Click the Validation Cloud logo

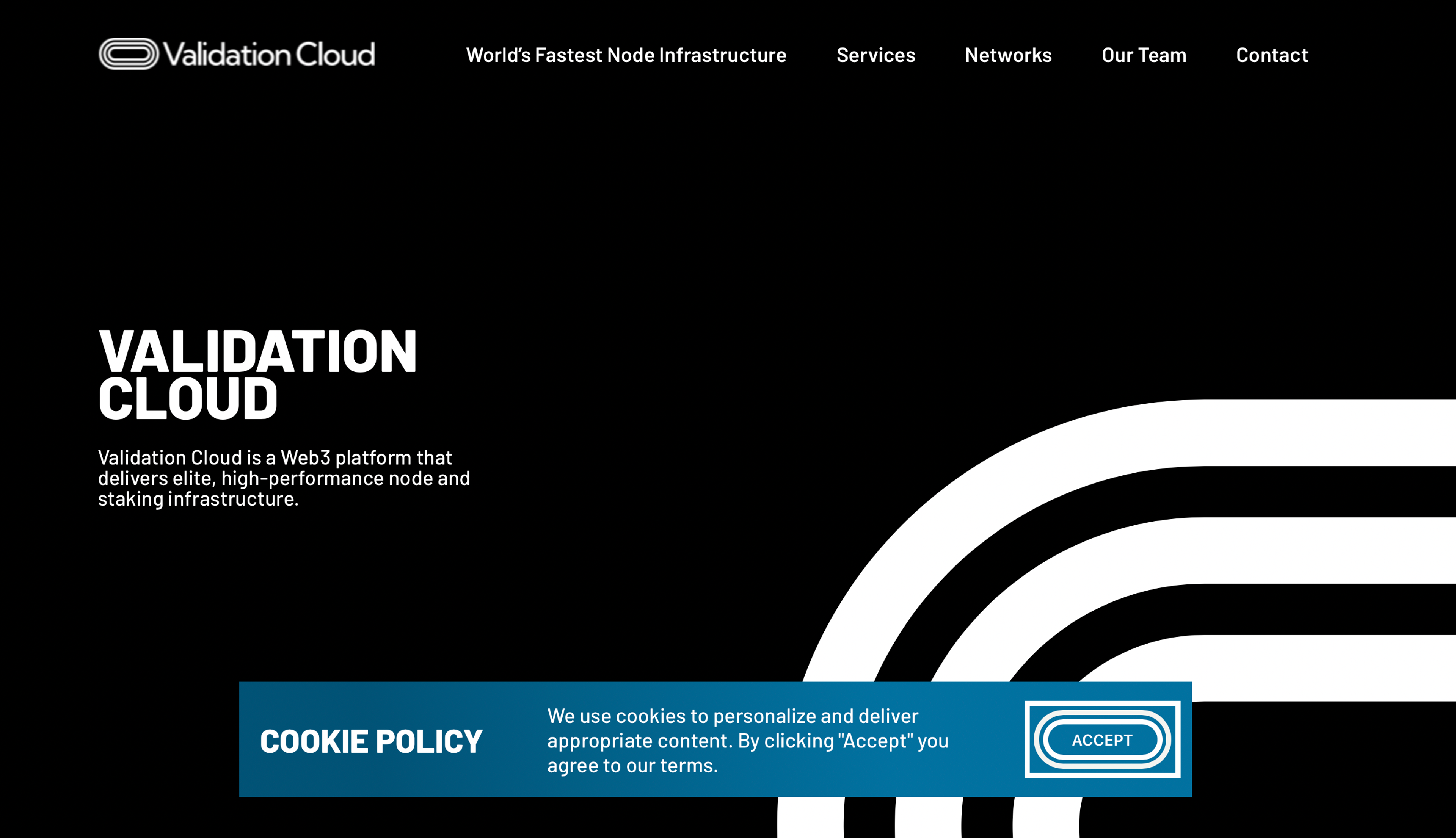click(237, 54)
